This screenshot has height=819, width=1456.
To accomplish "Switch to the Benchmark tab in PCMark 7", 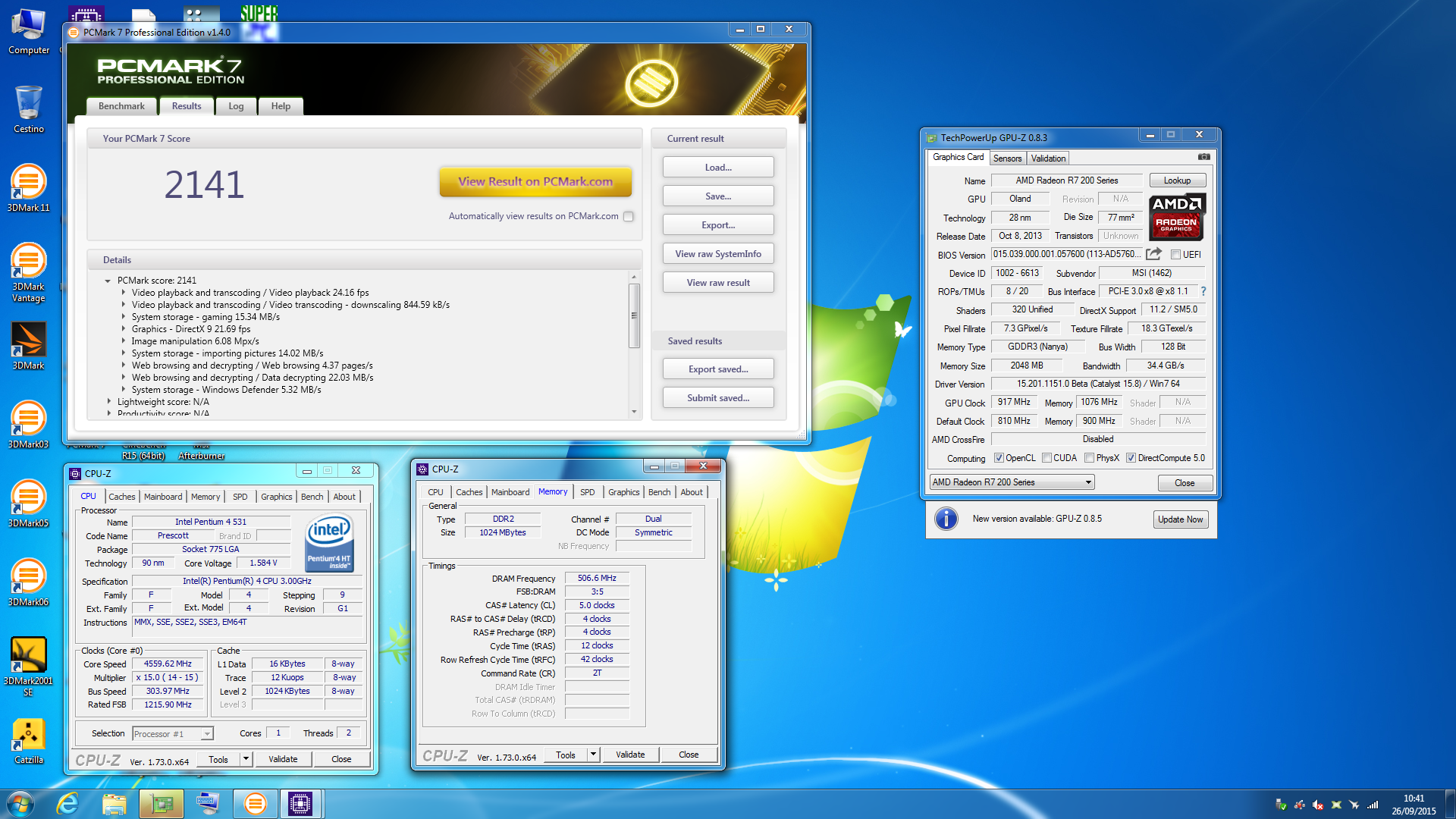I will tap(121, 106).
